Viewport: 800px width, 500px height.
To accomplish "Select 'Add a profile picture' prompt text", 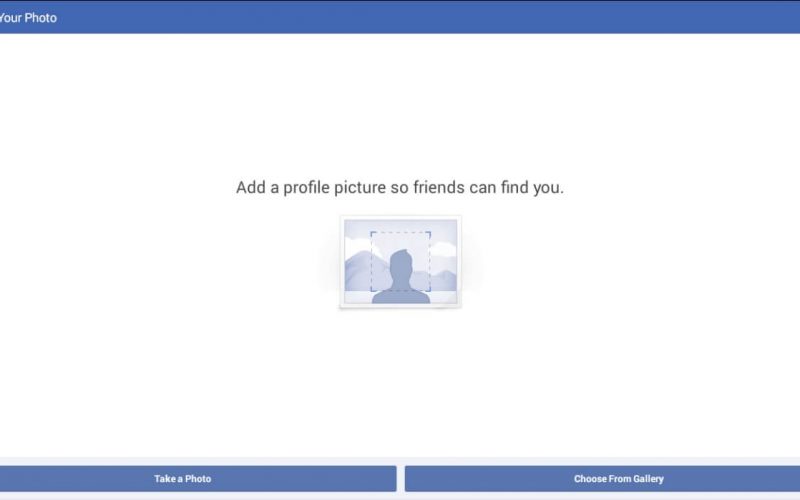I will click(x=399, y=187).
